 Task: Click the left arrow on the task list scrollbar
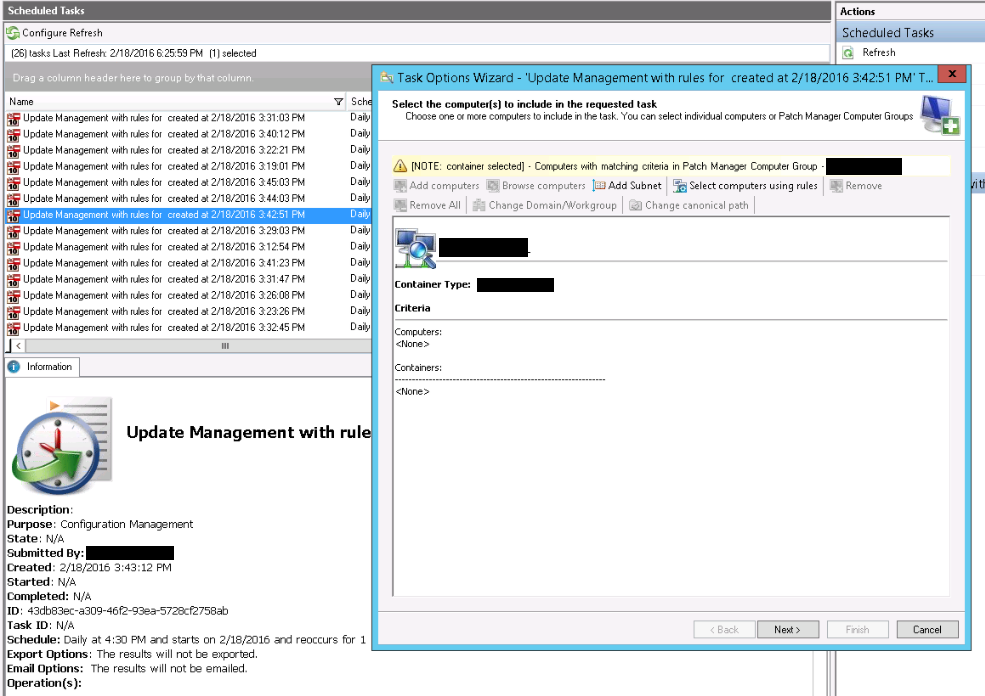pyautogui.click(x=19, y=346)
